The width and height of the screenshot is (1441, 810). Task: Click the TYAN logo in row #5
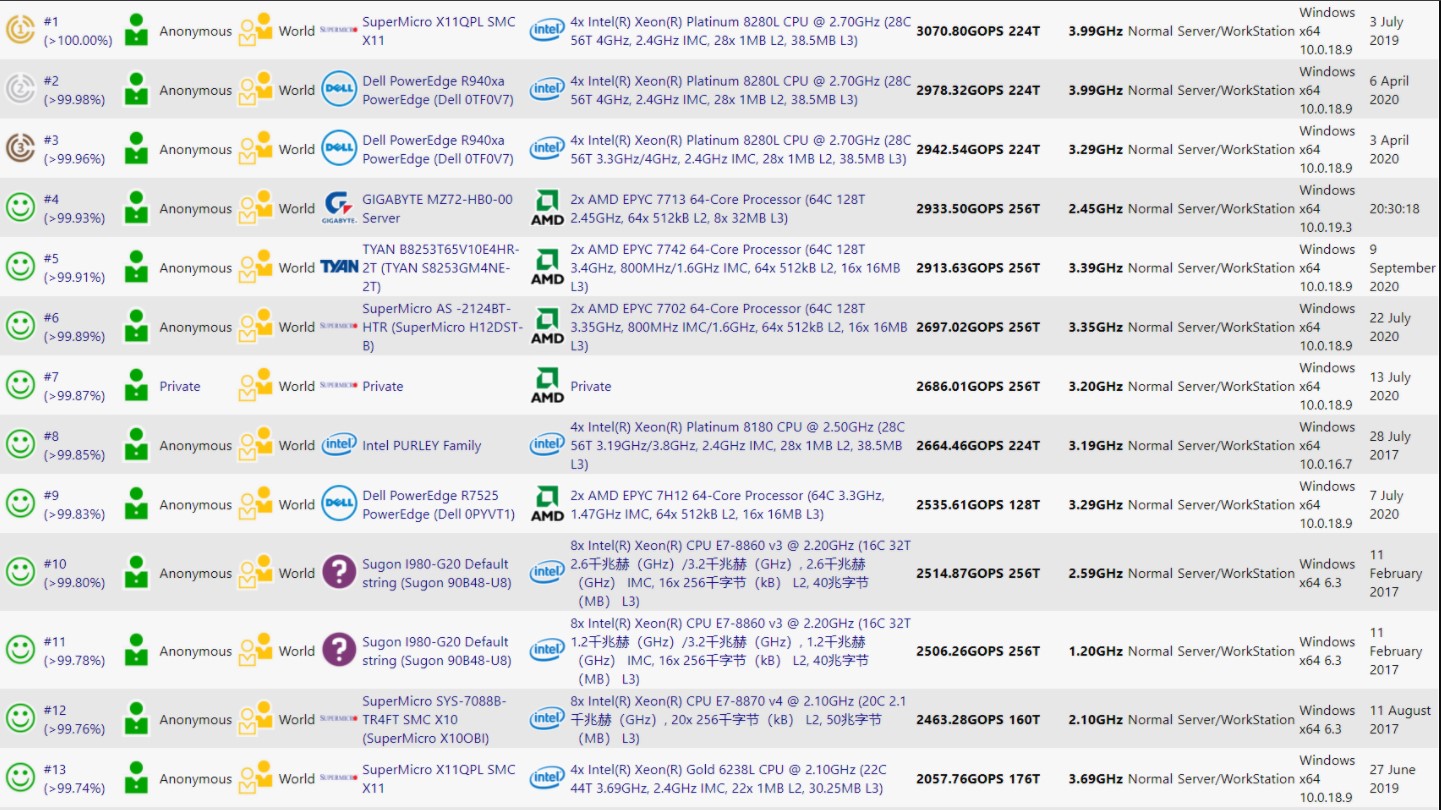pyautogui.click(x=339, y=267)
